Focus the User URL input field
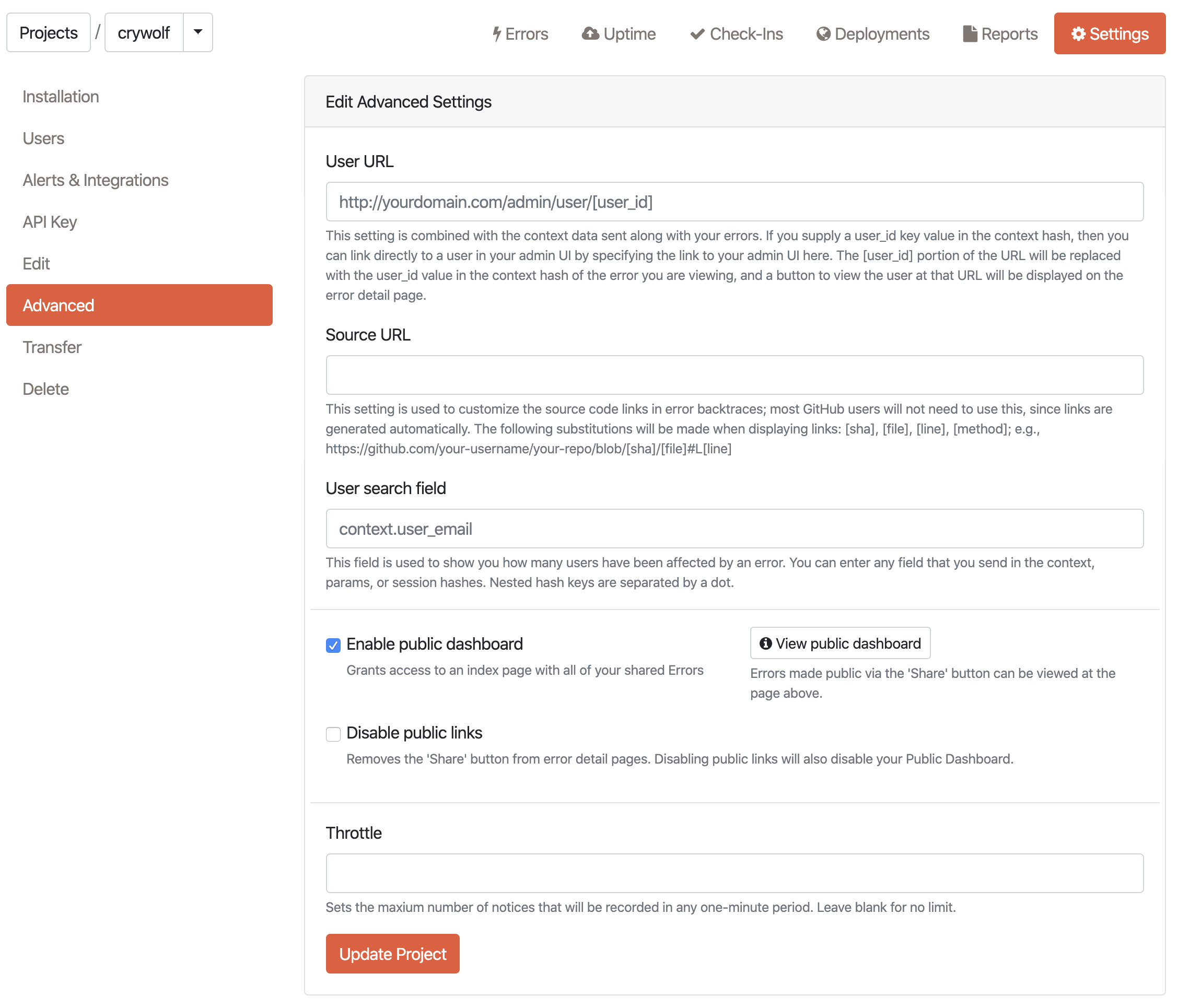1189x1008 pixels. 734,202
